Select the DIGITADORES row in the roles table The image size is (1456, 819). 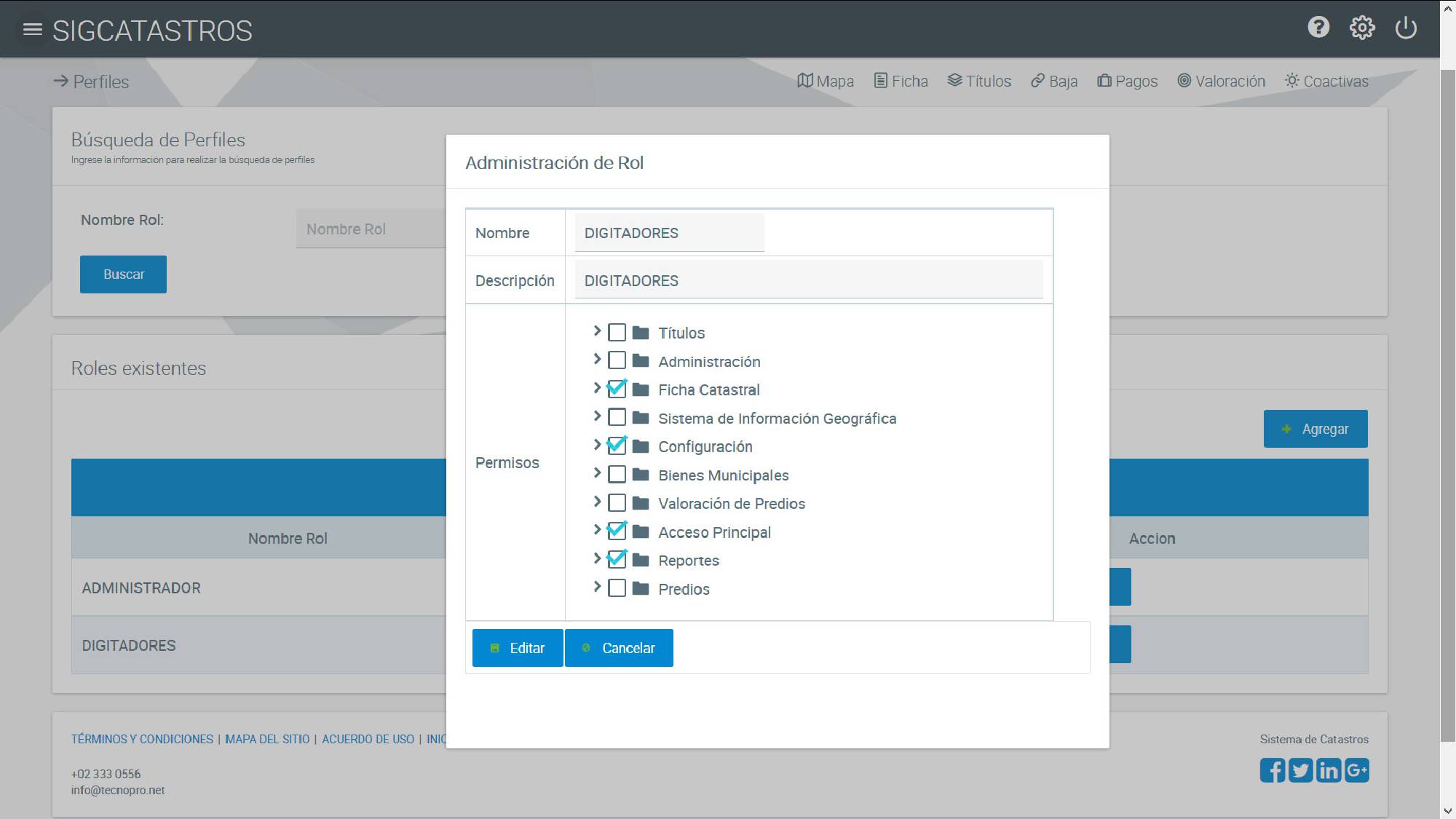258,645
